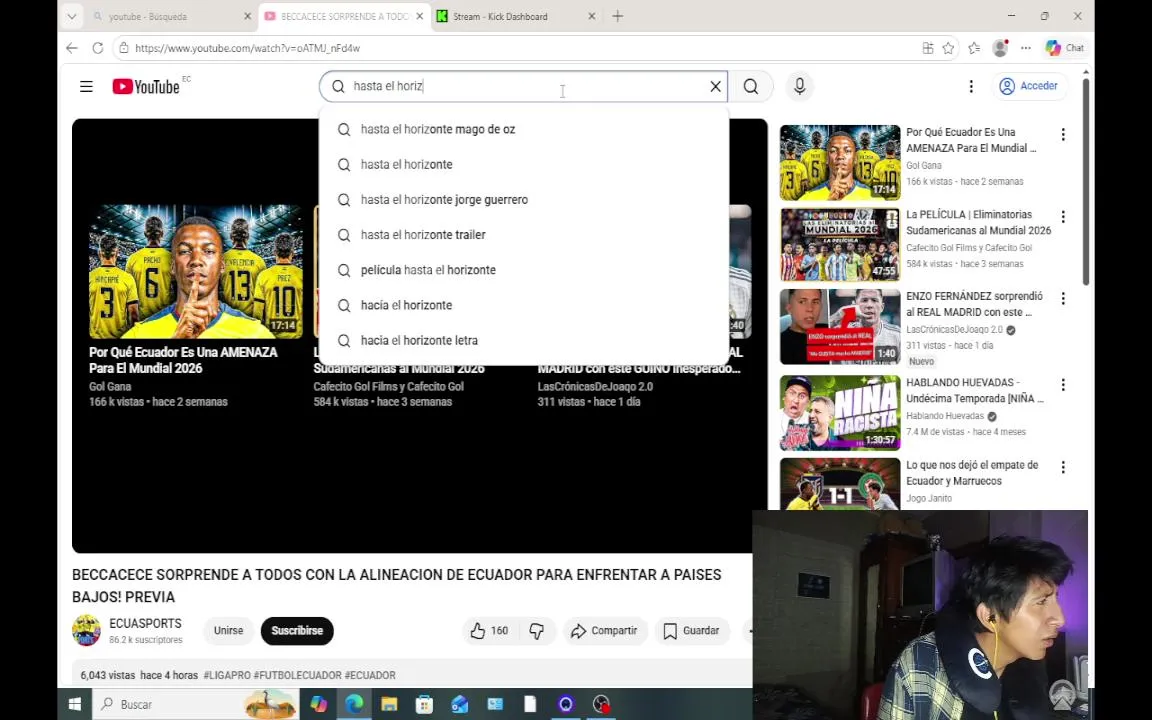The image size is (1152, 720).
Task: Open hashtag #FUTBOLECUADOR link
Action: click(x=298, y=675)
